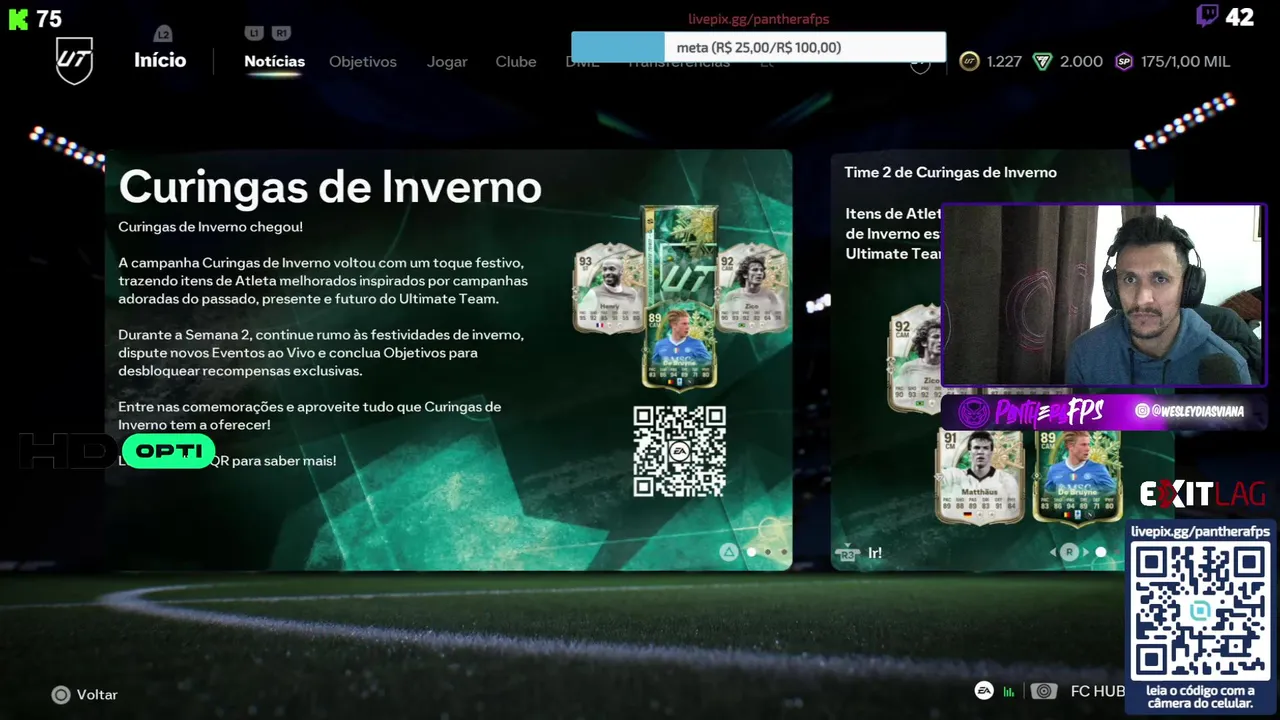Click the left arrow next to R icon
1280x720 pixels.
point(1052,552)
